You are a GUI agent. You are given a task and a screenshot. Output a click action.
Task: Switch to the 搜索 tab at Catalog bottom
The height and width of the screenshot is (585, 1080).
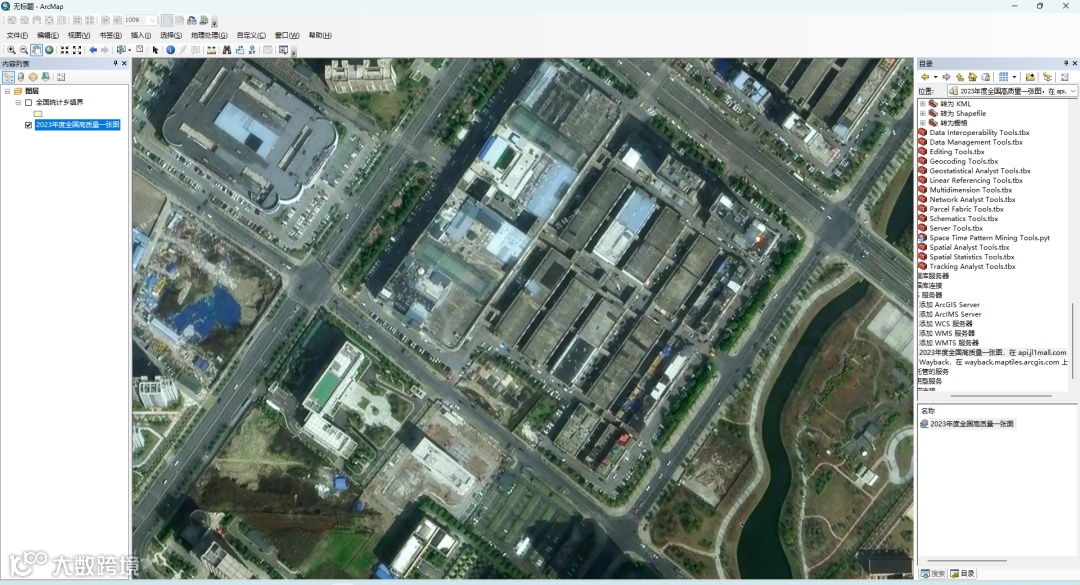(933, 573)
